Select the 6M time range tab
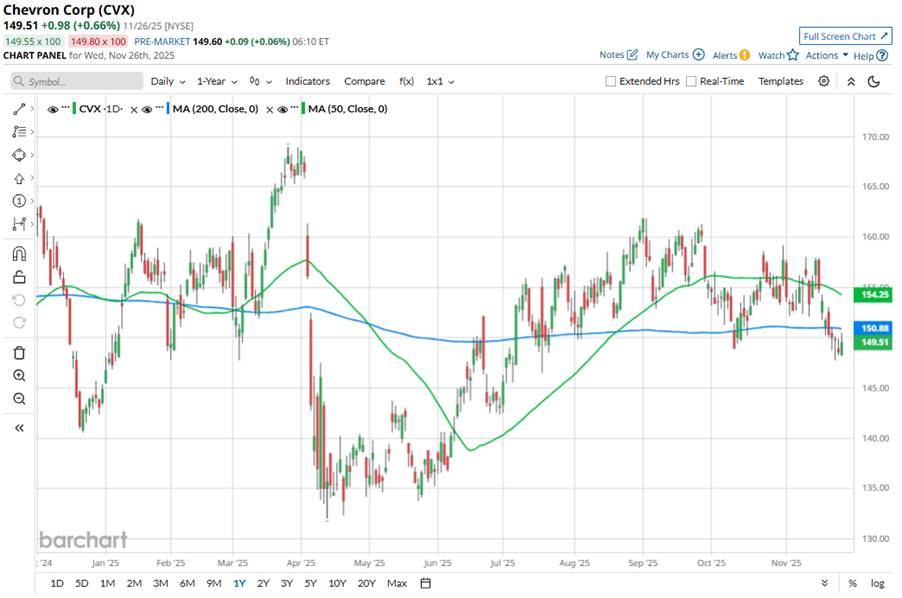902x598 pixels. pyautogui.click(x=187, y=583)
